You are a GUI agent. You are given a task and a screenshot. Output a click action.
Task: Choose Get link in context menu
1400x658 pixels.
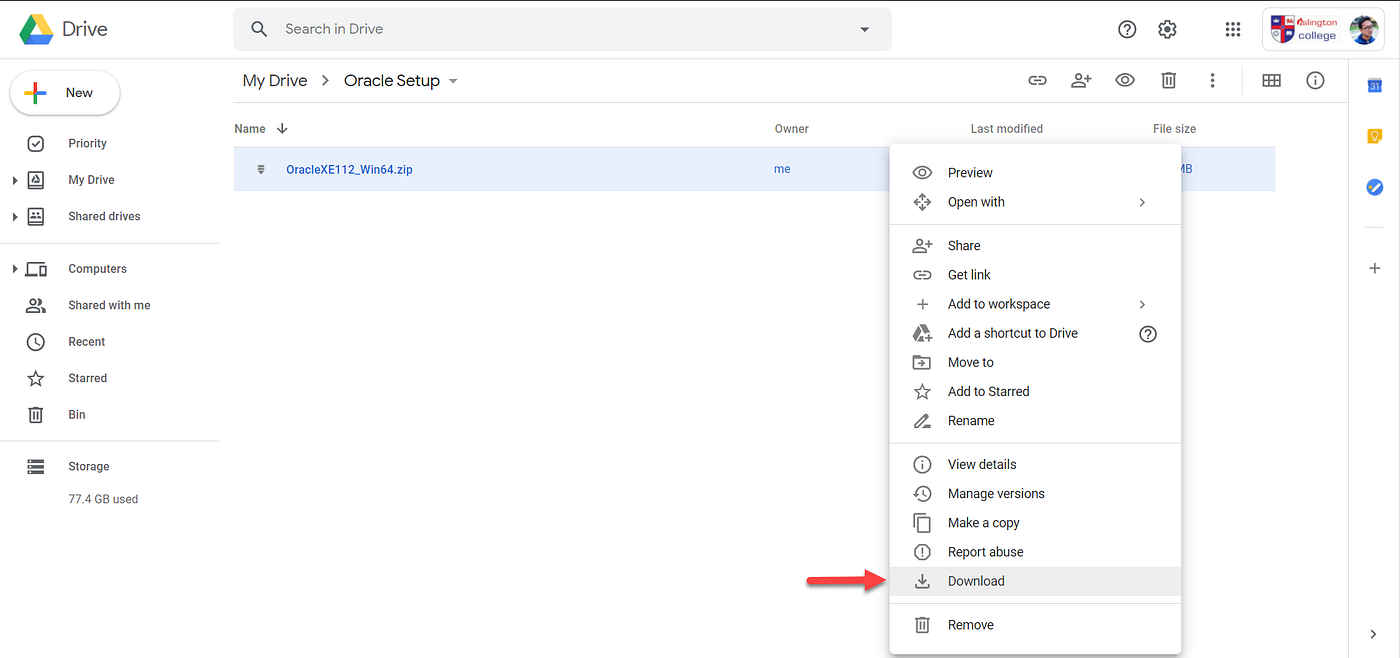pyautogui.click(x=1035, y=275)
